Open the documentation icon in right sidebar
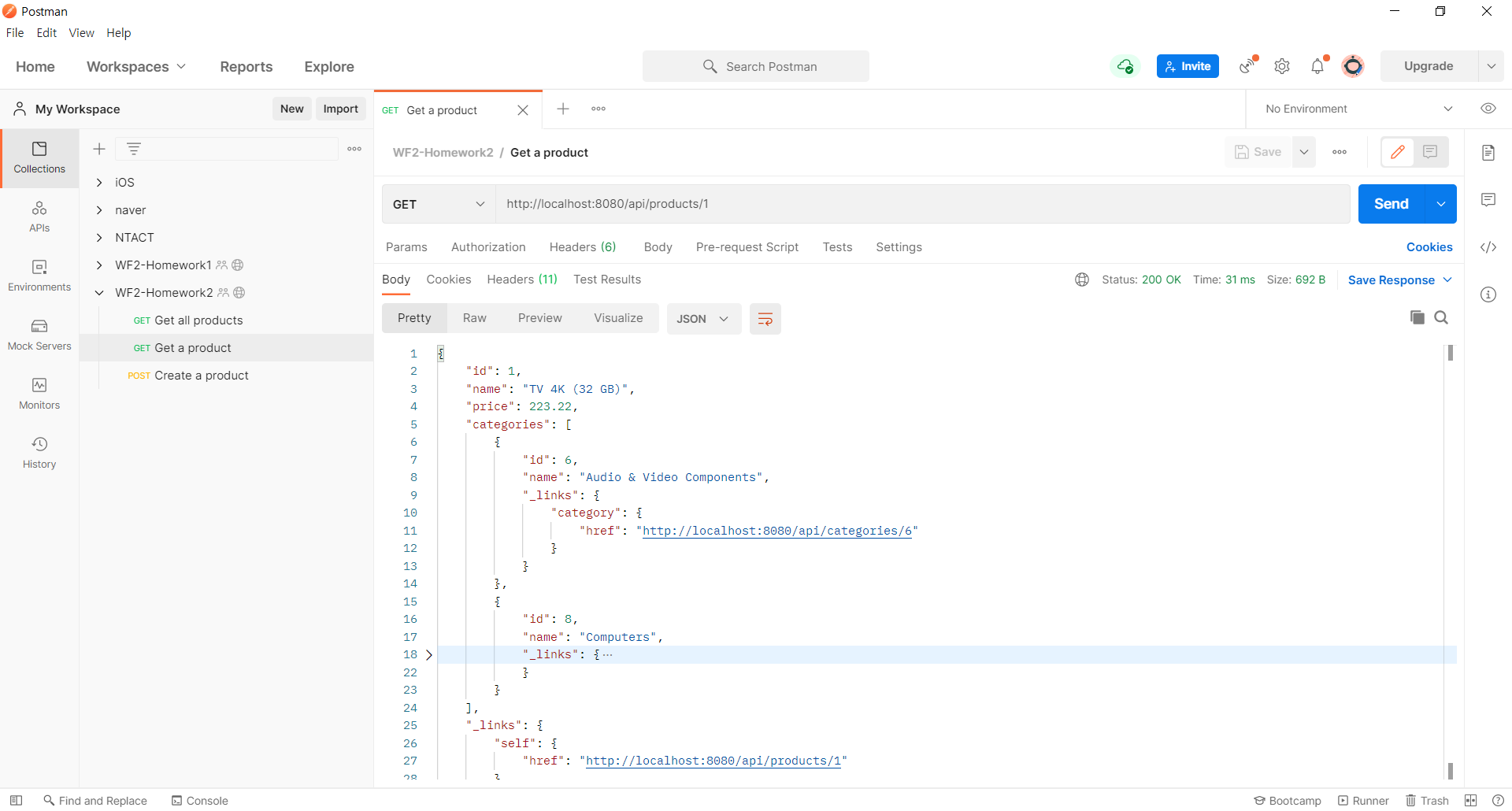This screenshot has width=1512, height=811. pyautogui.click(x=1488, y=153)
